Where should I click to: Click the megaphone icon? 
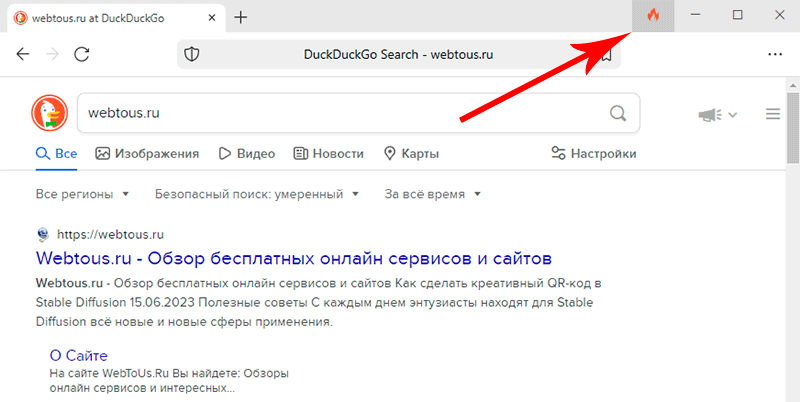point(710,115)
